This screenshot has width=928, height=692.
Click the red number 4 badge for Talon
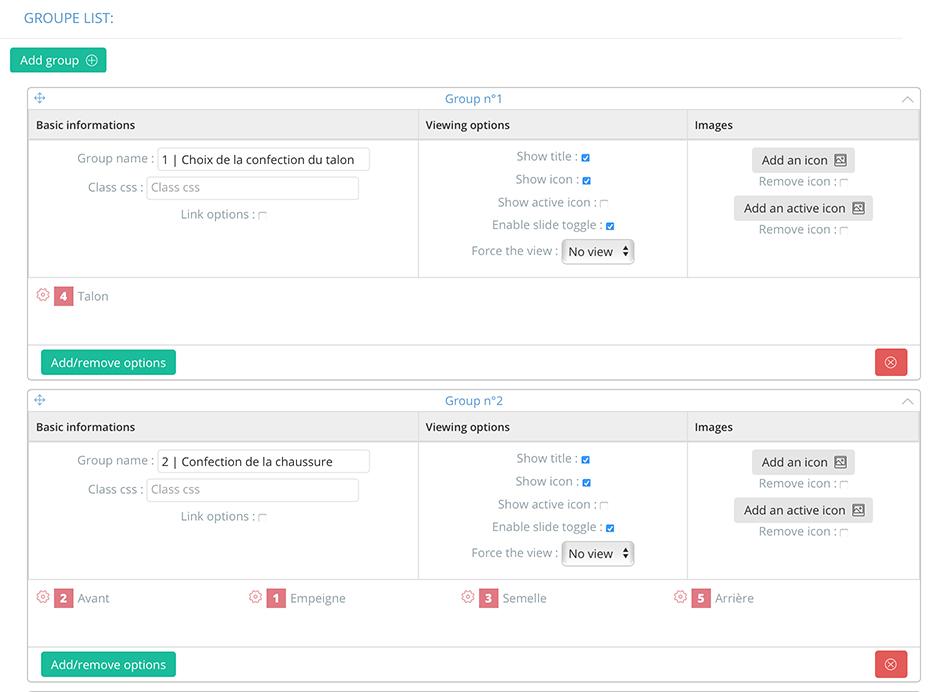(63, 296)
